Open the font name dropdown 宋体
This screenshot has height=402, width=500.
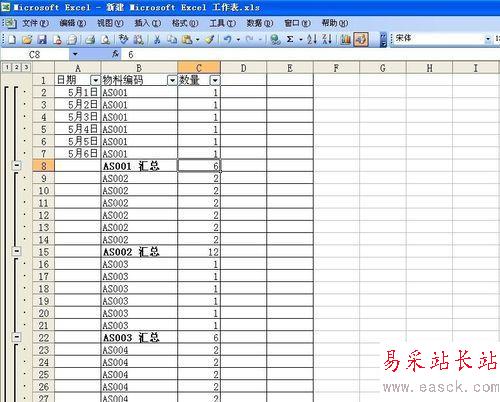(488, 39)
